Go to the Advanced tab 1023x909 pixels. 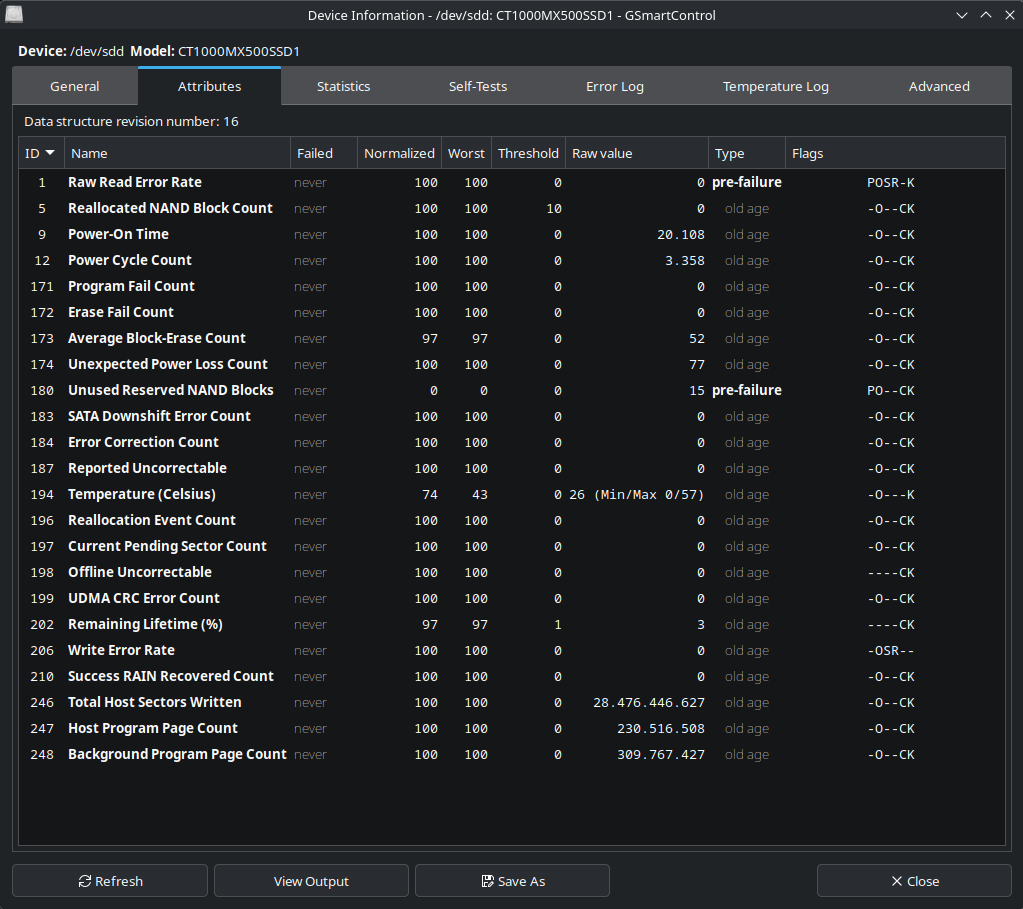[939, 86]
